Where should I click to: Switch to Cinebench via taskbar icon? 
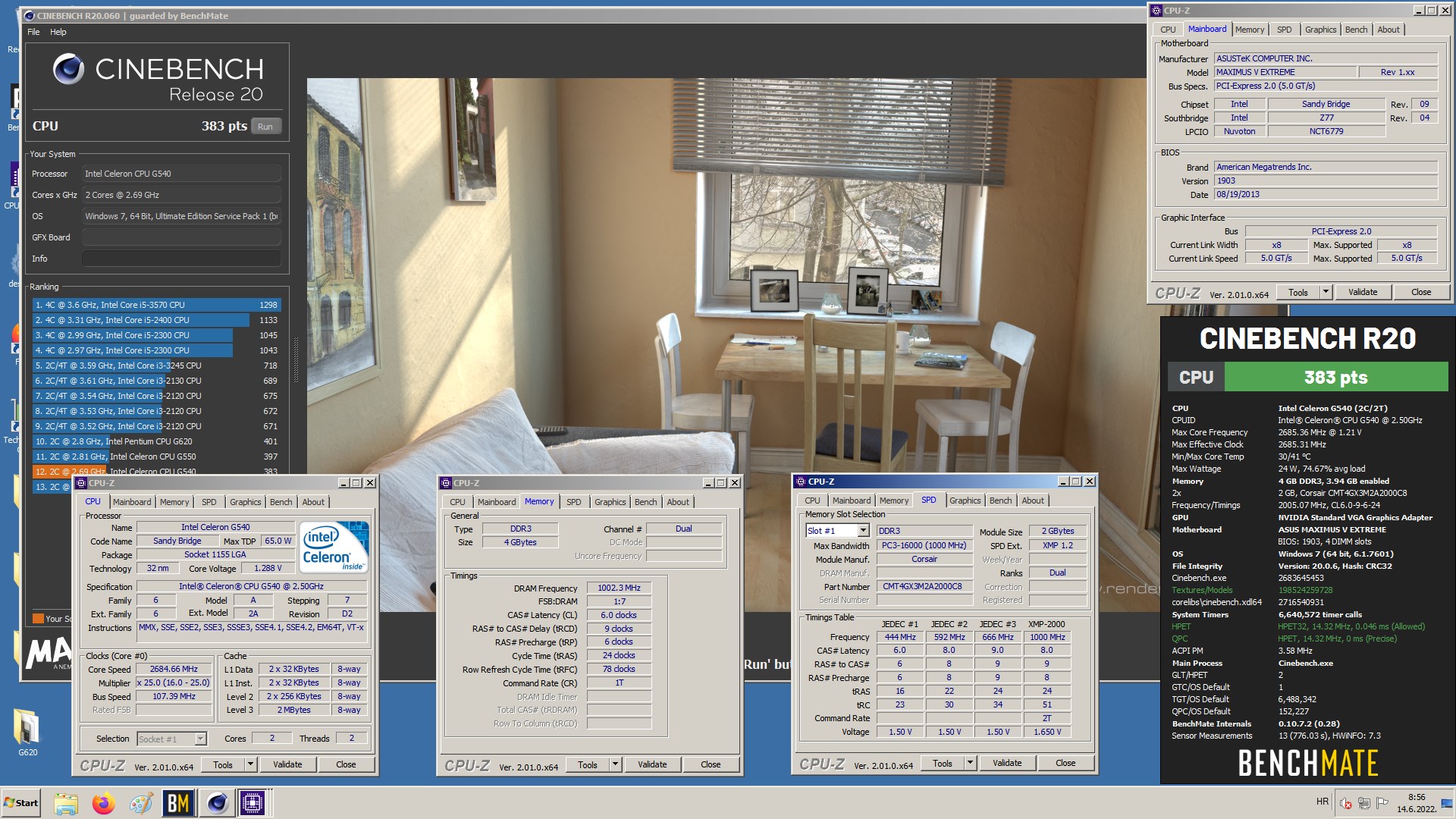point(217,803)
